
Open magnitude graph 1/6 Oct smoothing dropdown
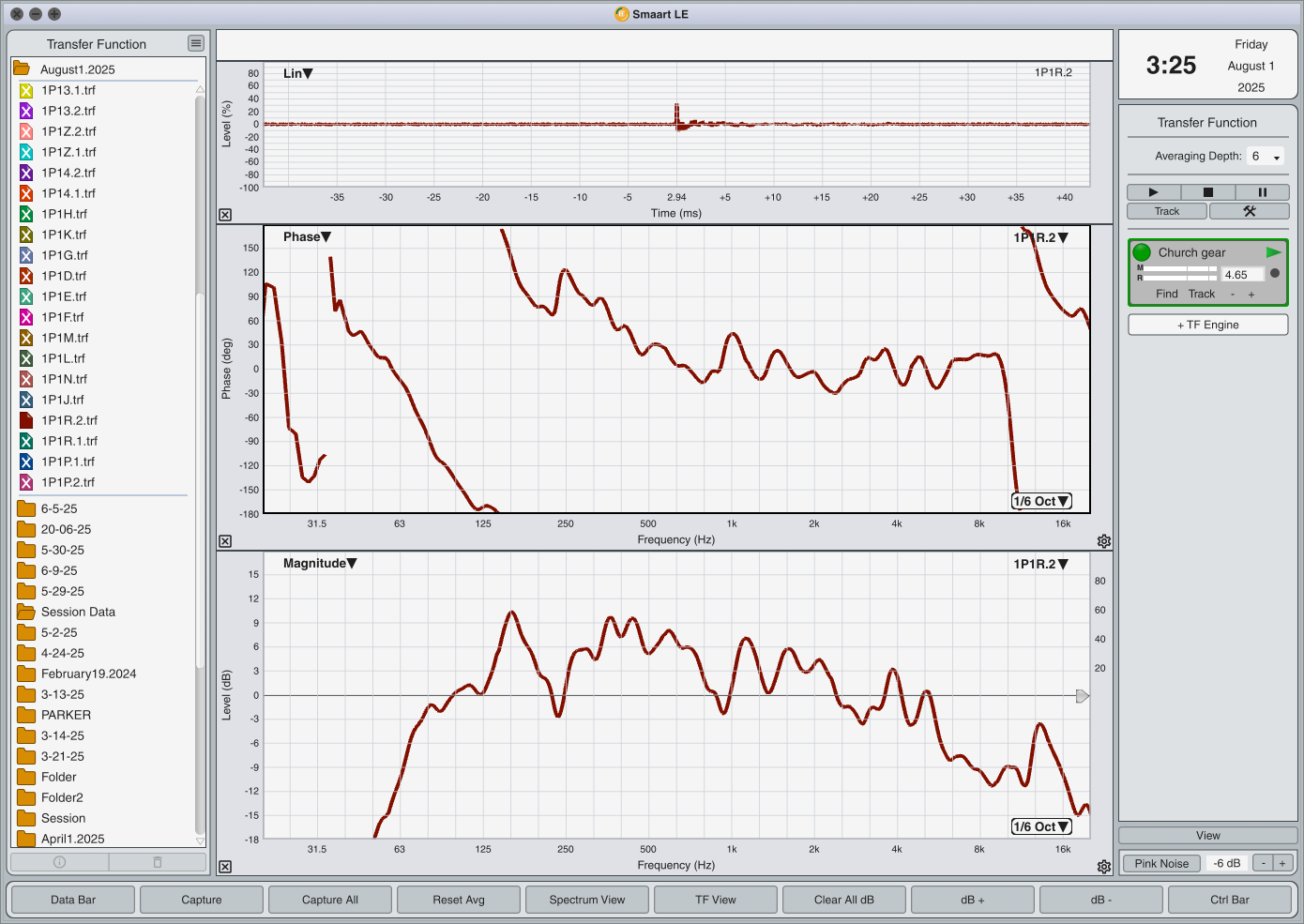click(x=1041, y=826)
